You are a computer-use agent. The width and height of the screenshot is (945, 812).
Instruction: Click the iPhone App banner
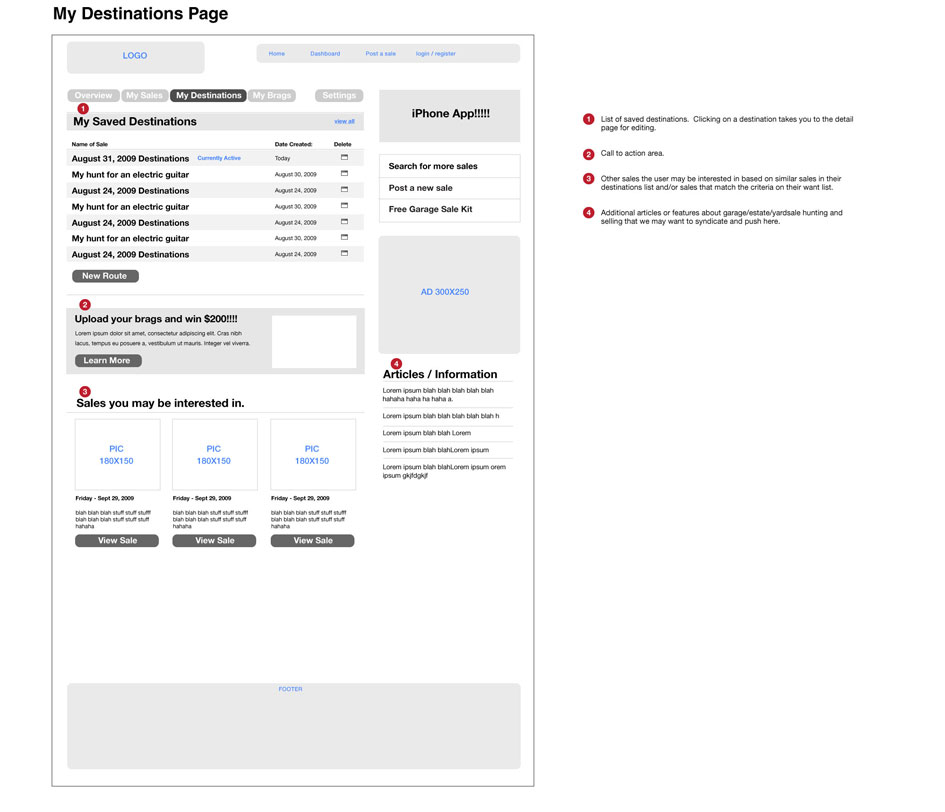450,116
